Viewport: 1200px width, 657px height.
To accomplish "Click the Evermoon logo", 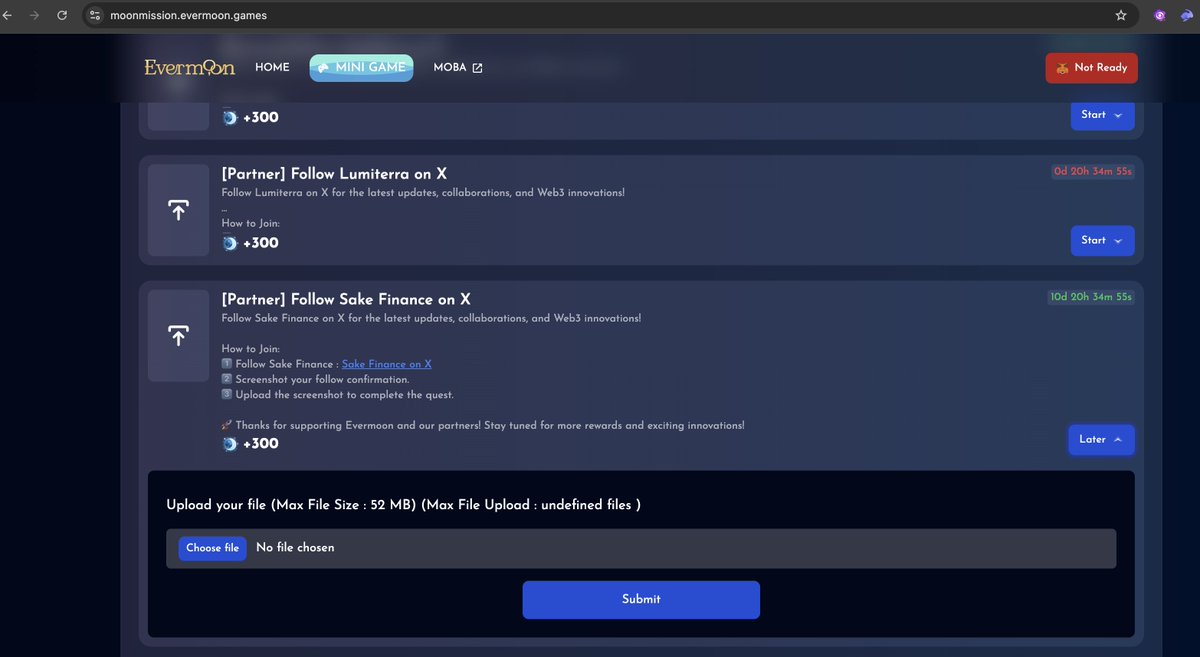I will tap(190, 67).
